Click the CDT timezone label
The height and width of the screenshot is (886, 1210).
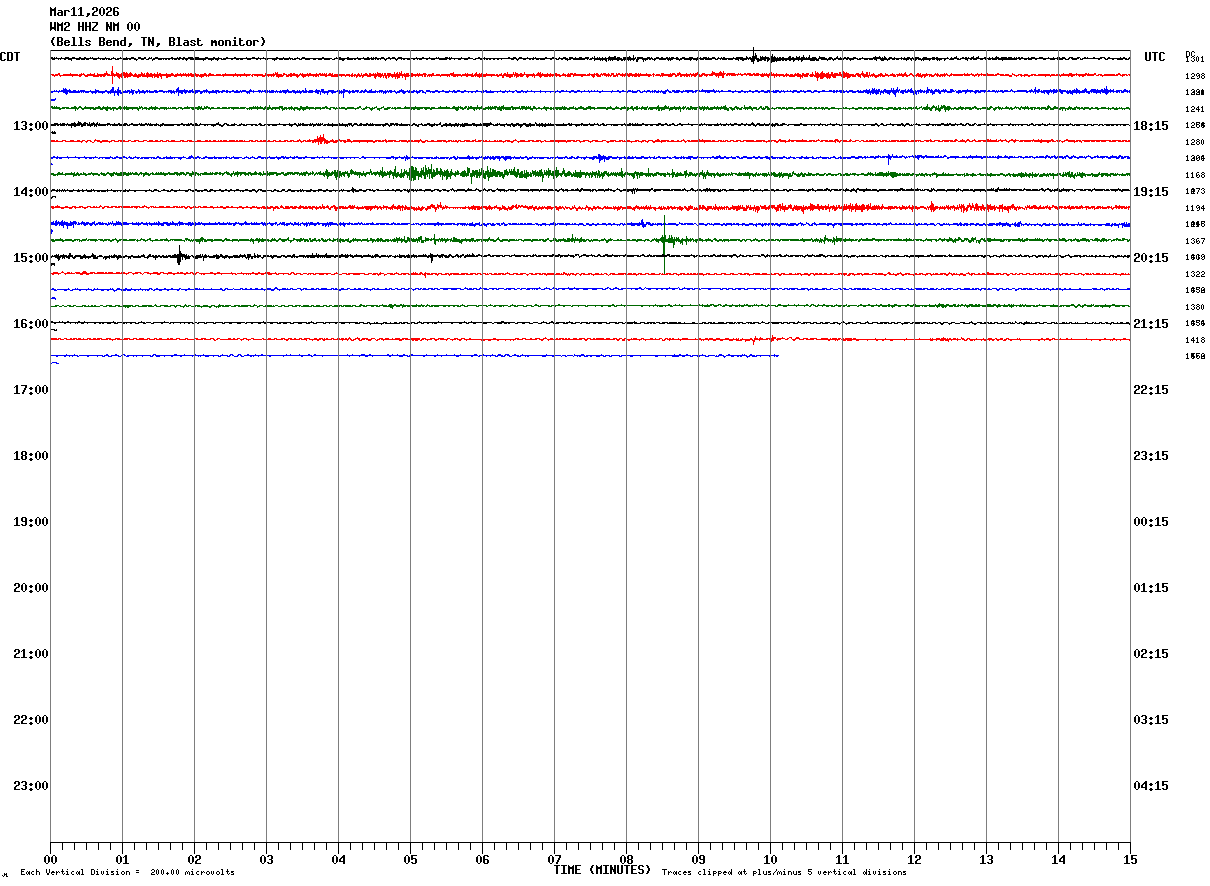(x=10, y=57)
